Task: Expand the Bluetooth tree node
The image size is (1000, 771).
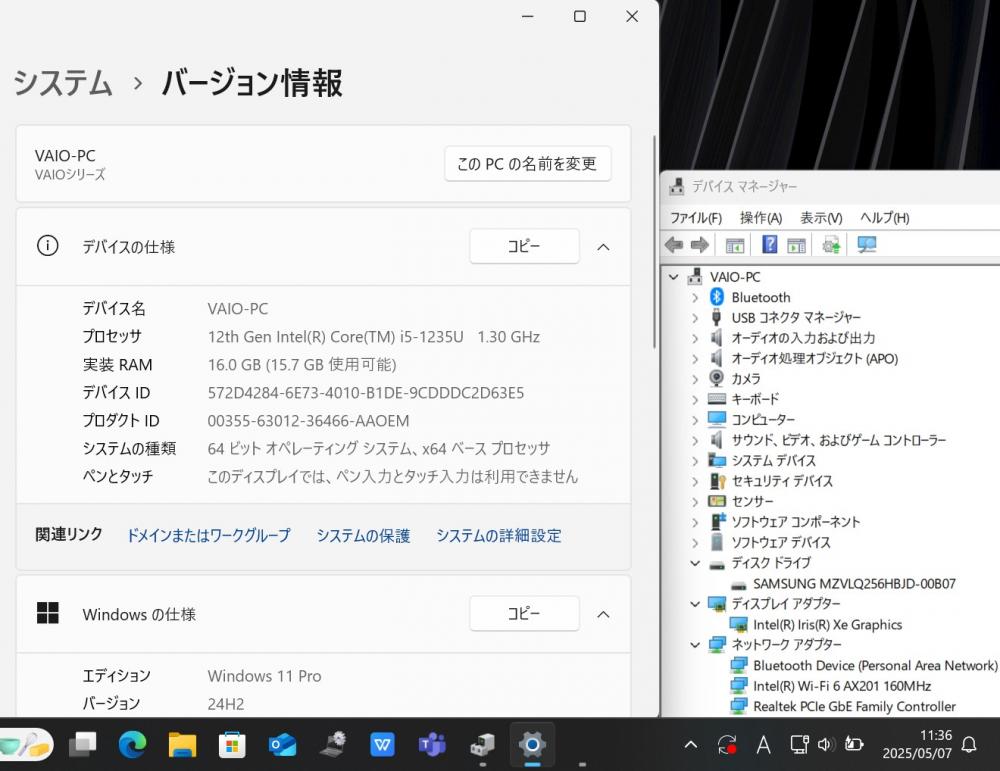Action: point(695,297)
